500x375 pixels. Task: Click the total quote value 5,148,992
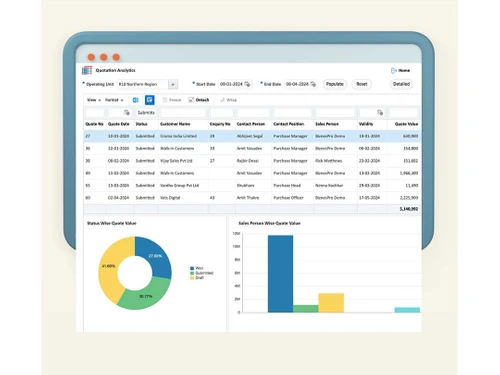pos(409,209)
